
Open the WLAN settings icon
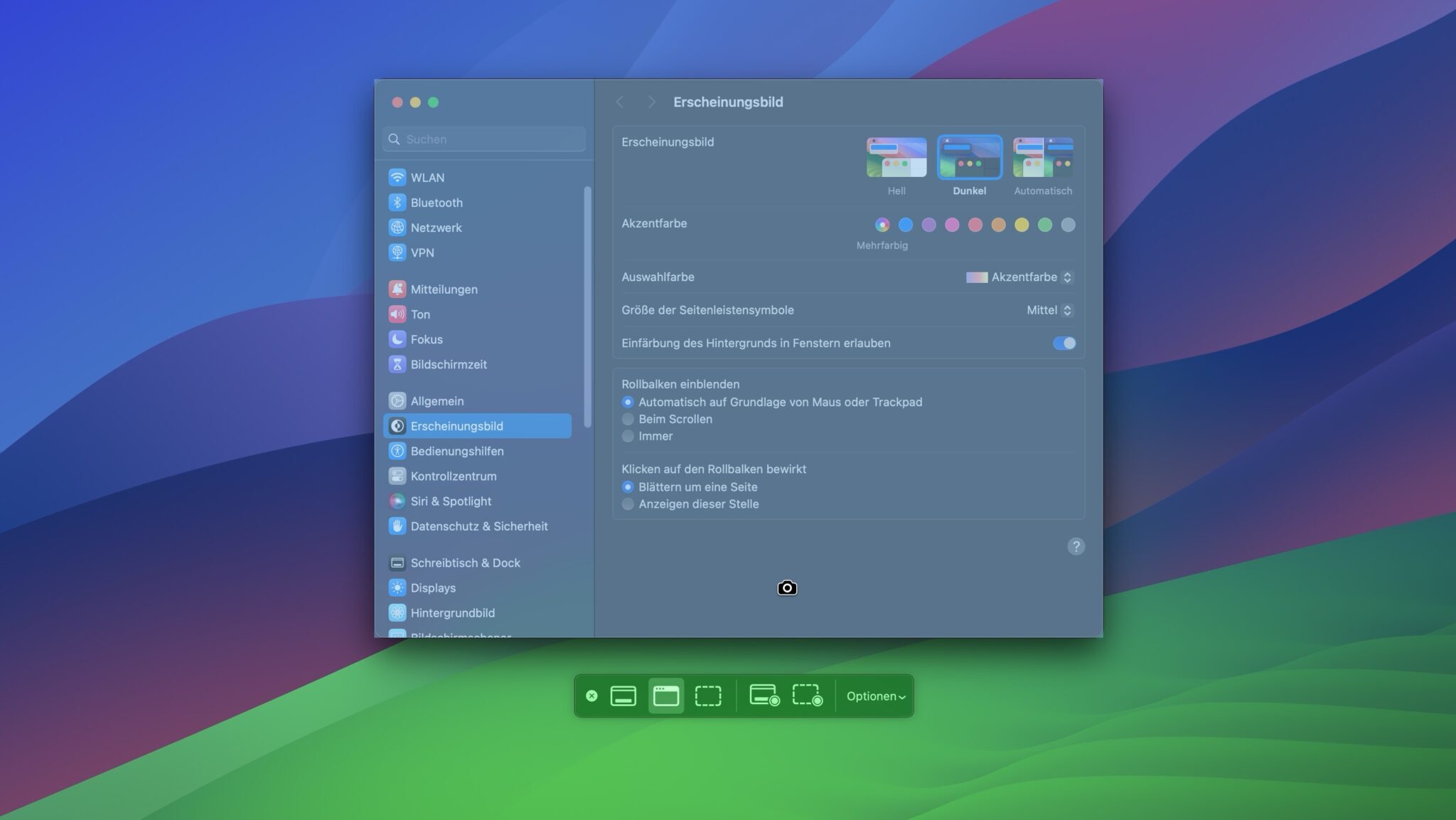(397, 177)
